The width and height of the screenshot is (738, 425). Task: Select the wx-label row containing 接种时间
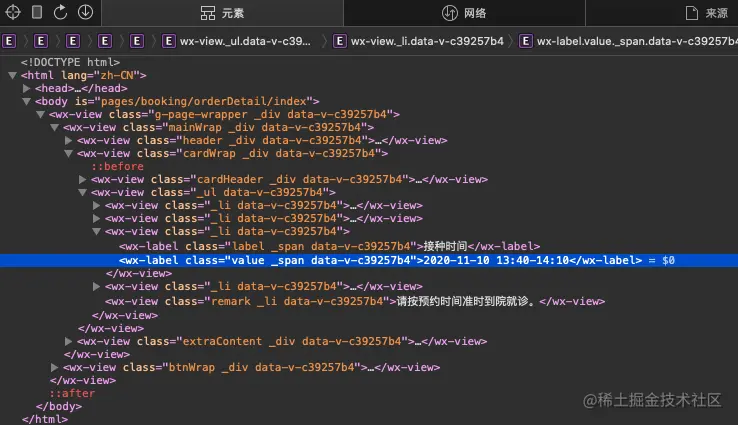329,246
